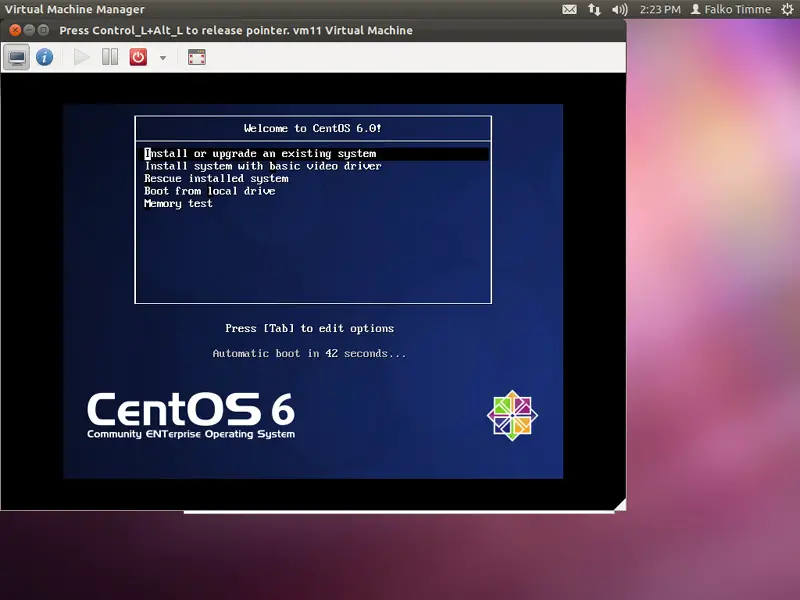Open the sound volume indicator
The width and height of the screenshot is (800, 600).
[620, 9]
